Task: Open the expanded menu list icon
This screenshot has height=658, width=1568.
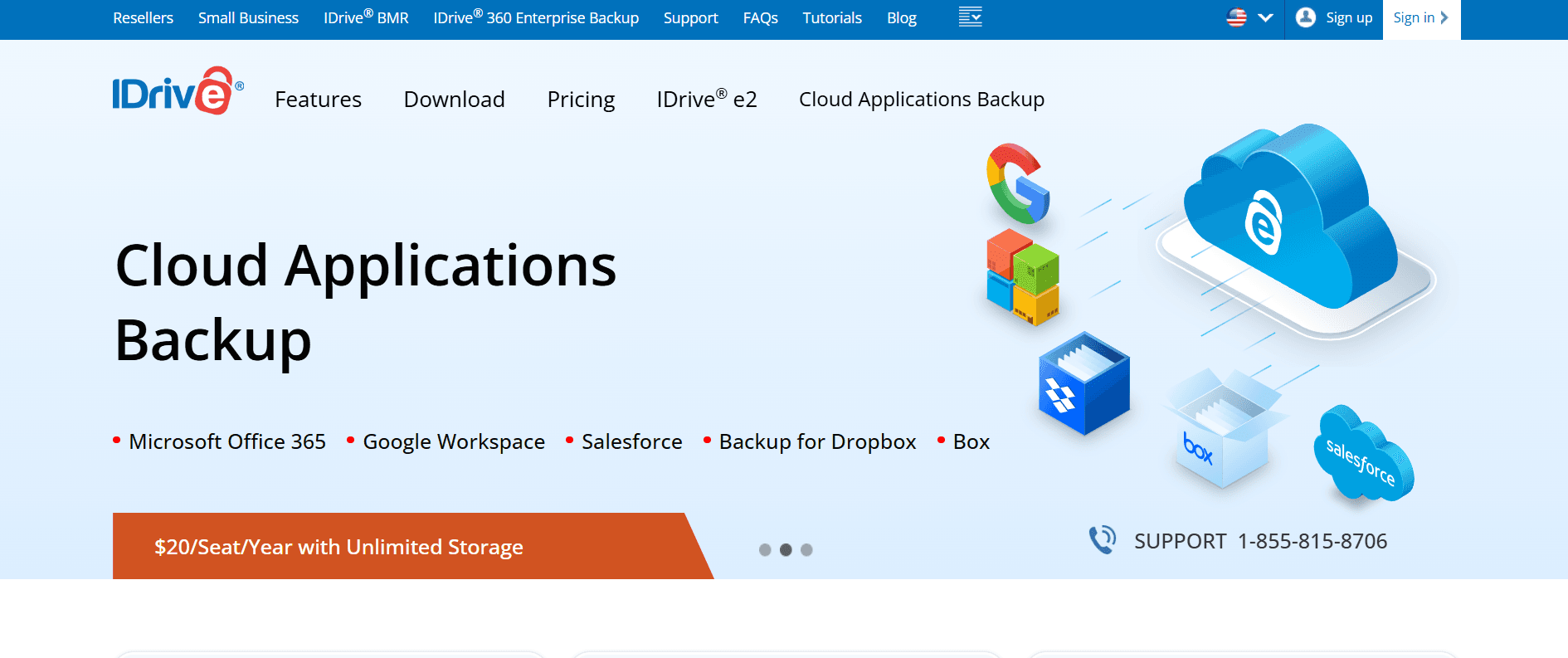Action: tap(970, 17)
